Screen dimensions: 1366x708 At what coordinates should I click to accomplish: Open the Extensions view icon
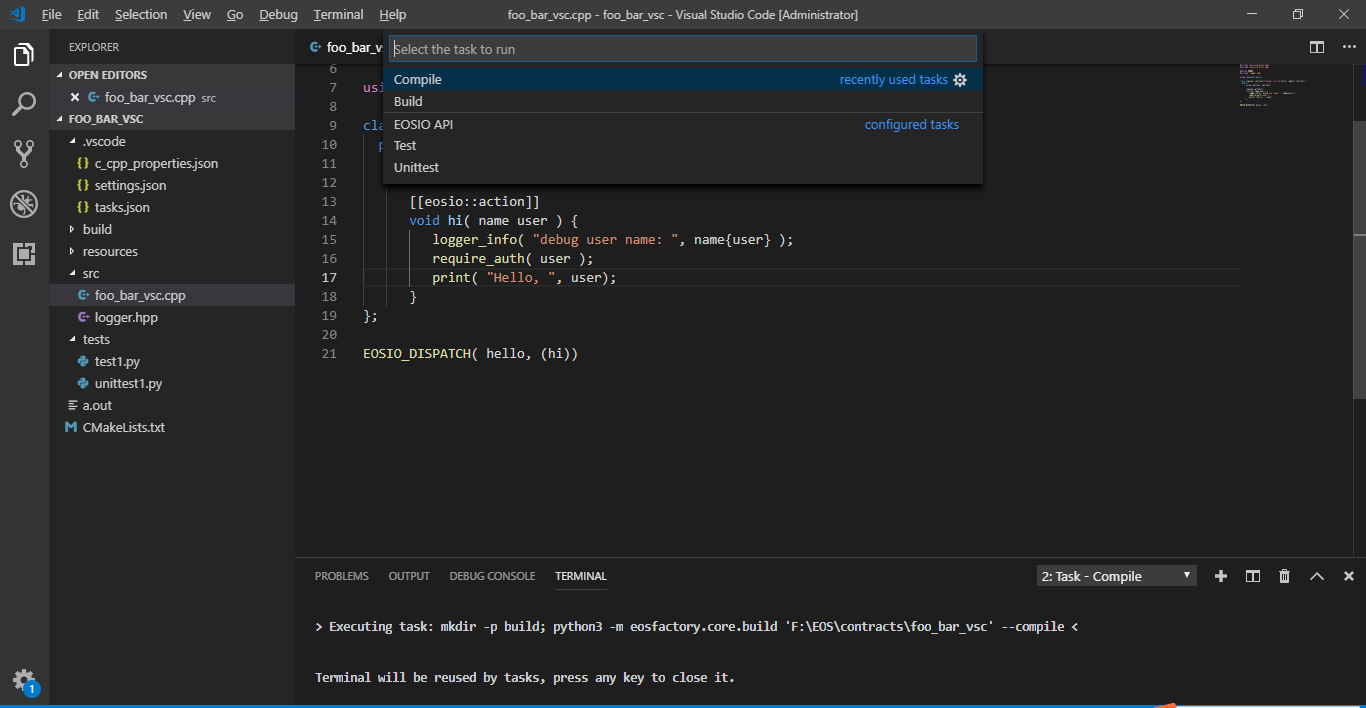24,254
